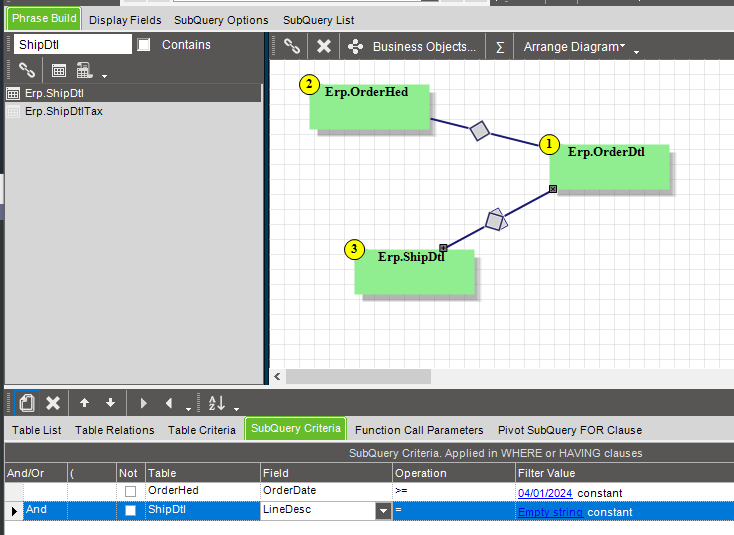734x535 pixels.
Task: Click the outdent left arrow icon
Action: 169,403
